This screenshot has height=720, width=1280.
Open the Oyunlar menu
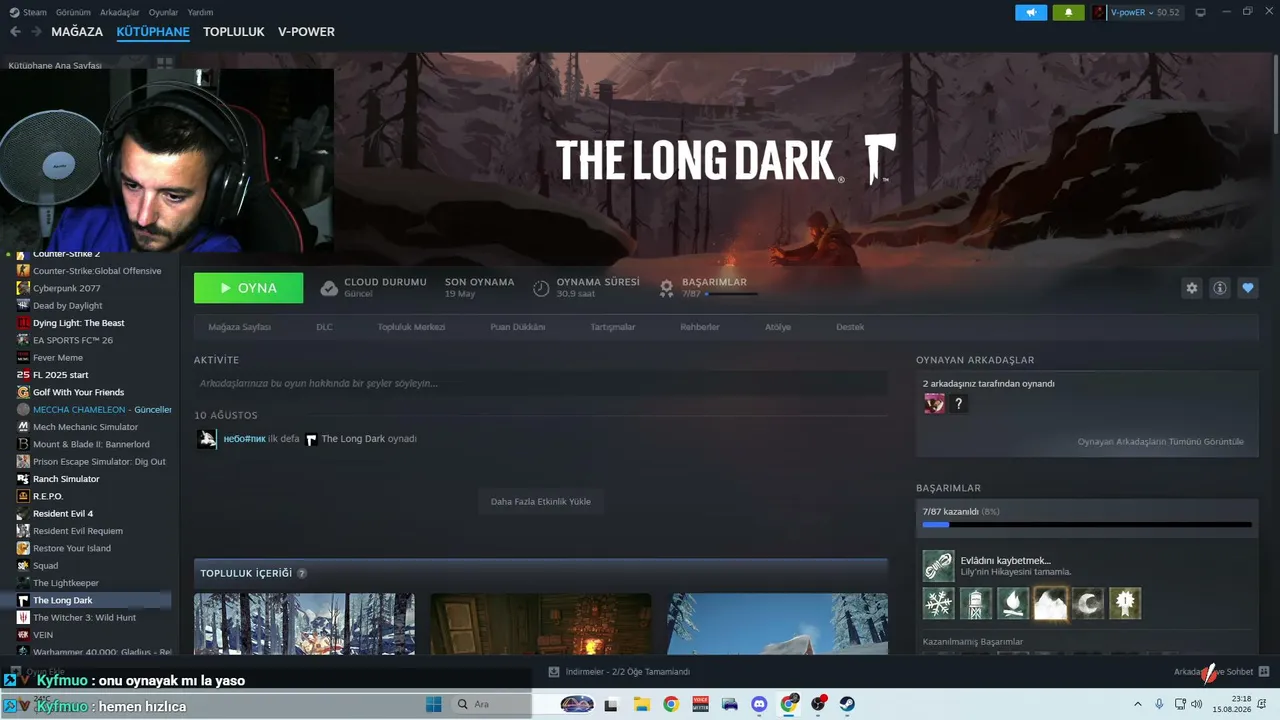click(x=163, y=12)
